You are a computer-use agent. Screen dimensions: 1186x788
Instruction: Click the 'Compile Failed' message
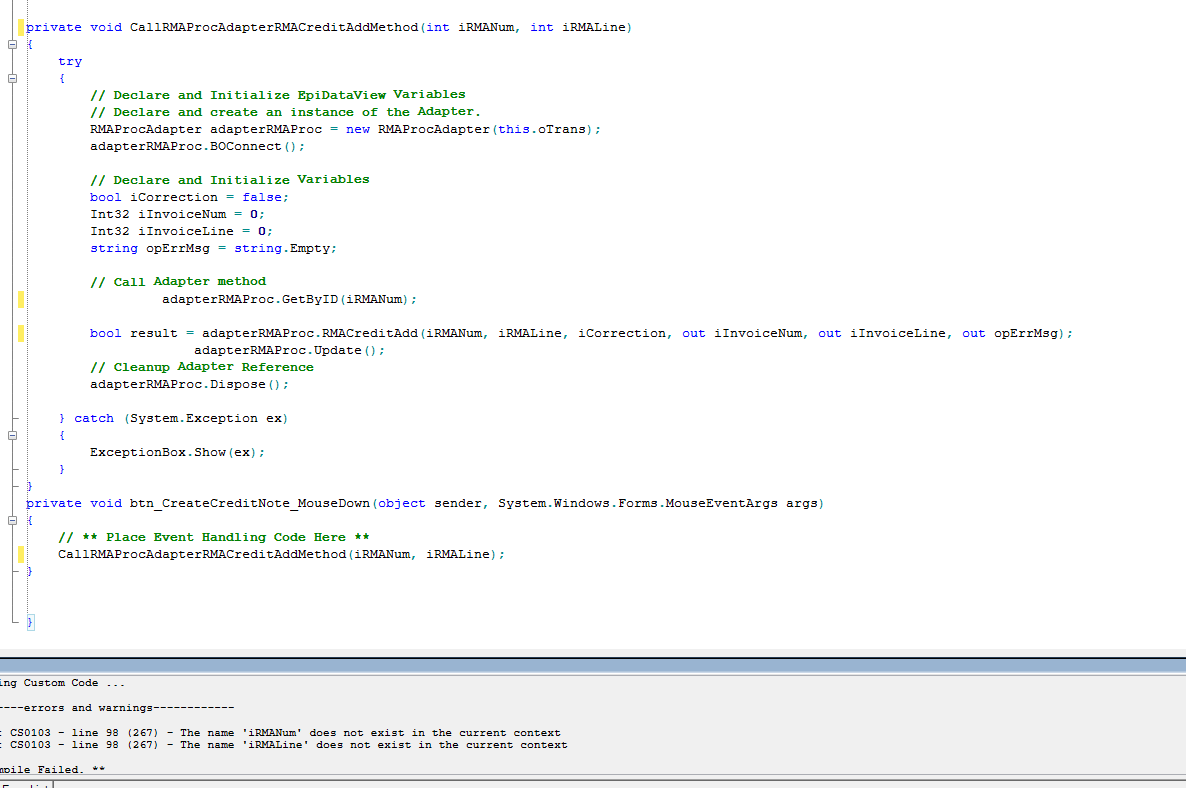tap(52, 769)
